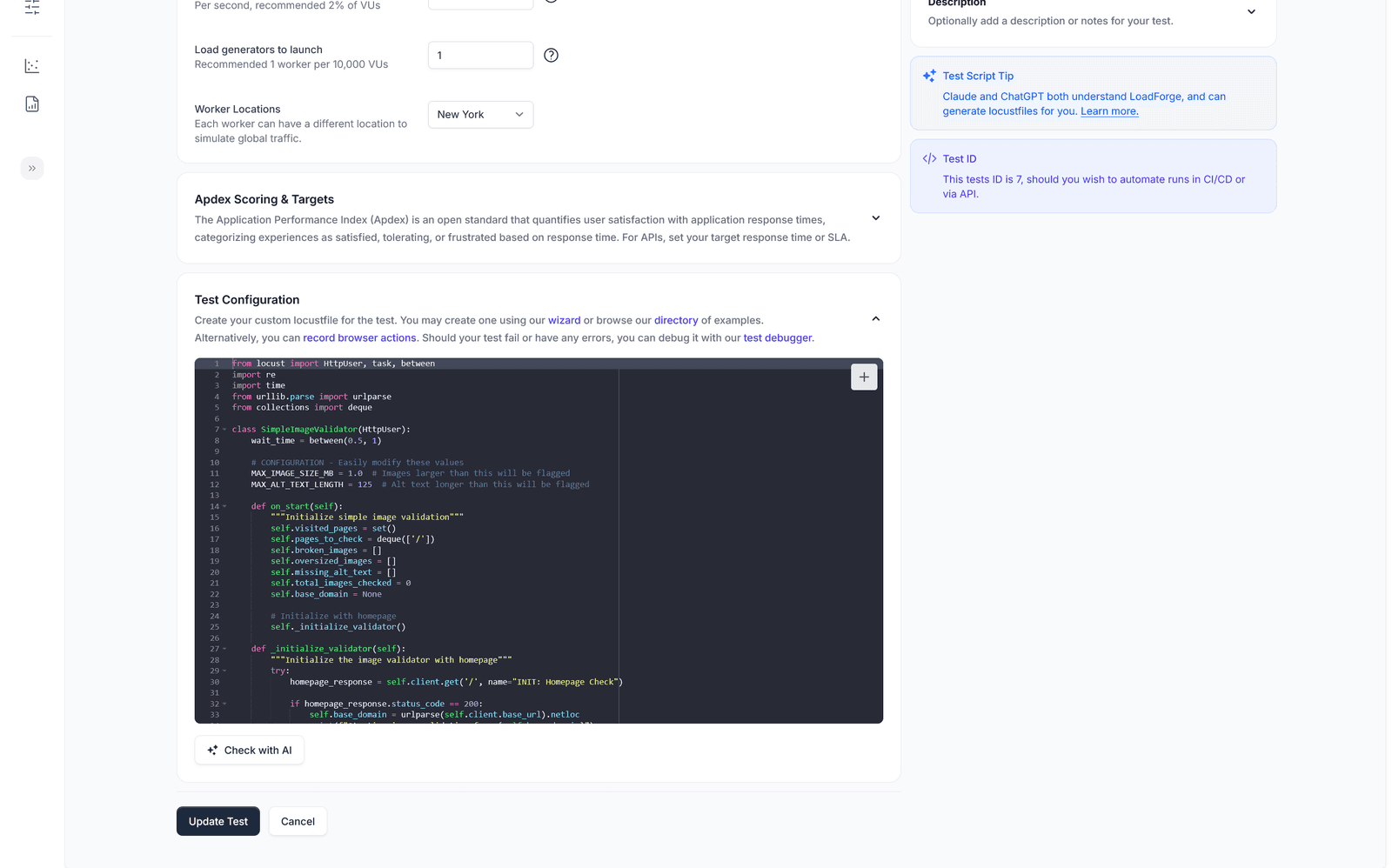Image resolution: width=1392 pixels, height=868 pixels.
Task: Open the New York worker location dropdown
Action: (480, 115)
